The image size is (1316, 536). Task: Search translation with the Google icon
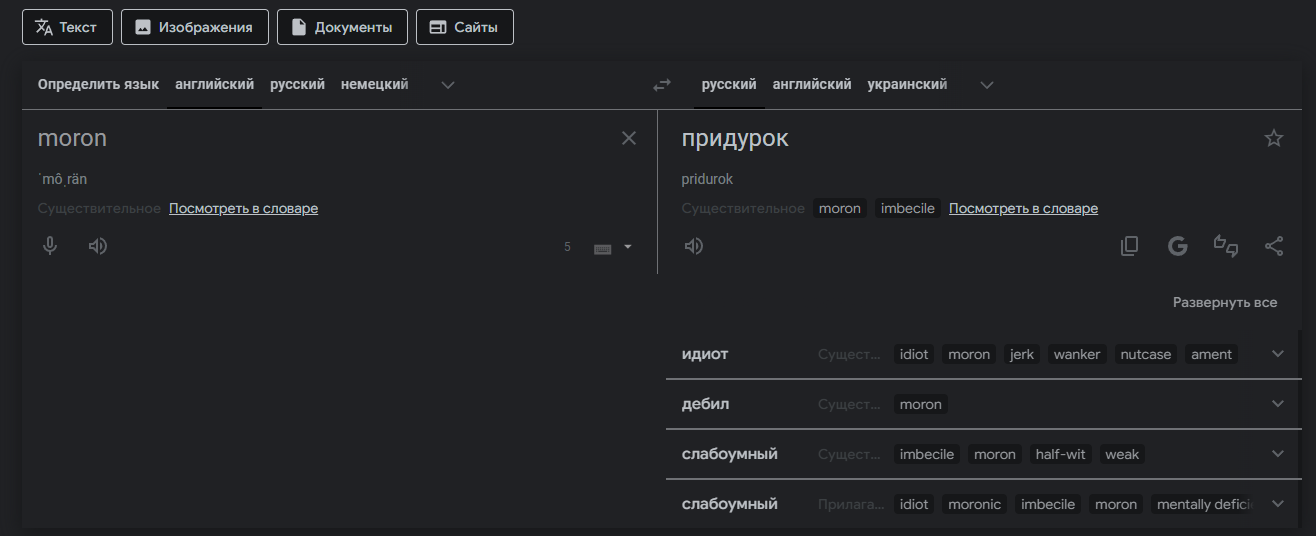[1178, 246]
